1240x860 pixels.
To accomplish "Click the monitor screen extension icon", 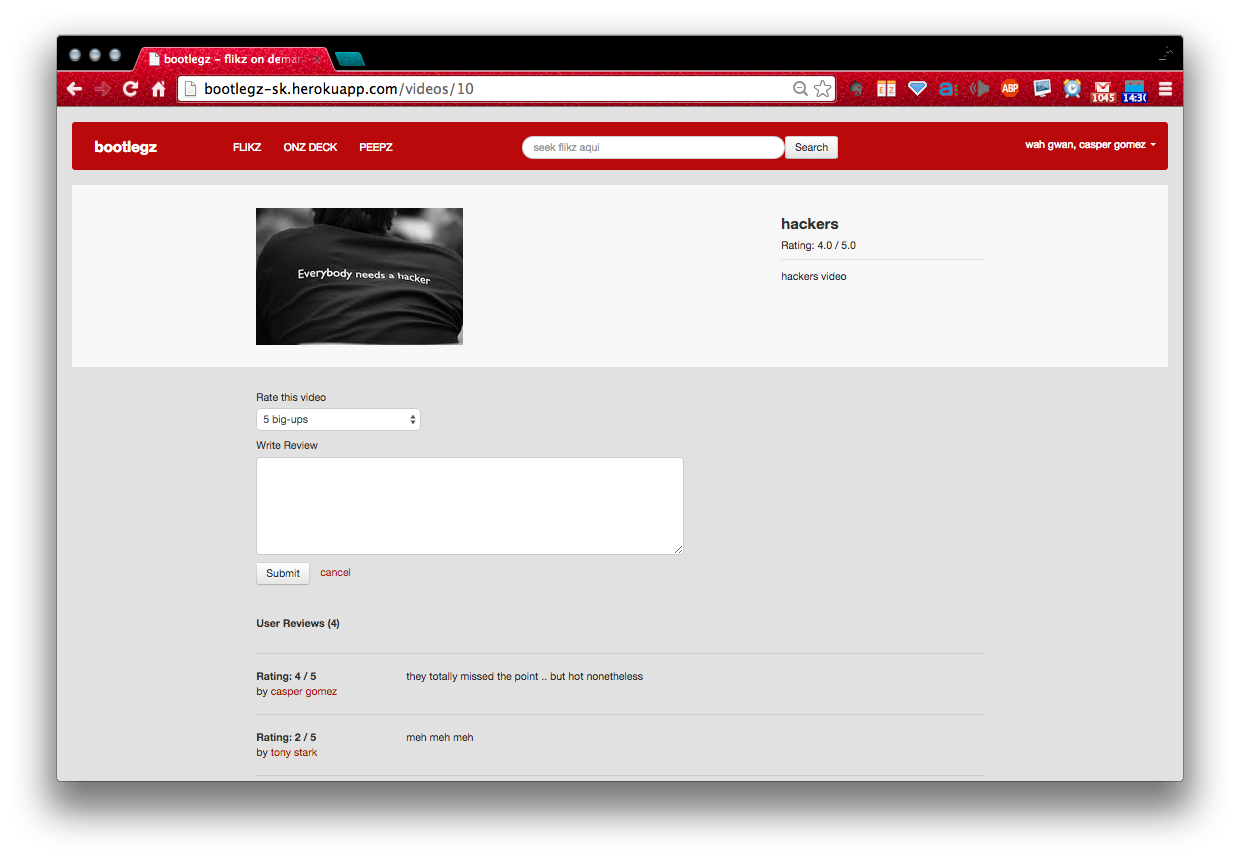I will click(1042, 88).
